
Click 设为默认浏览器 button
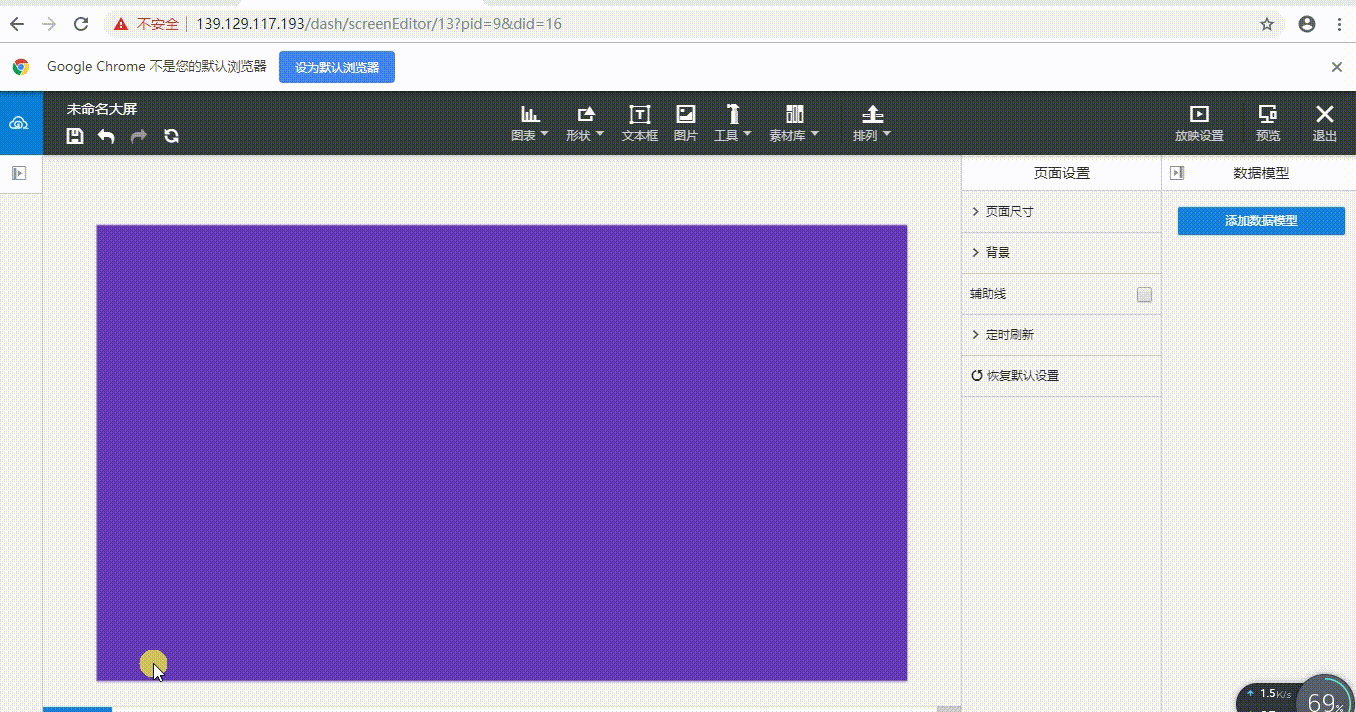(336, 67)
